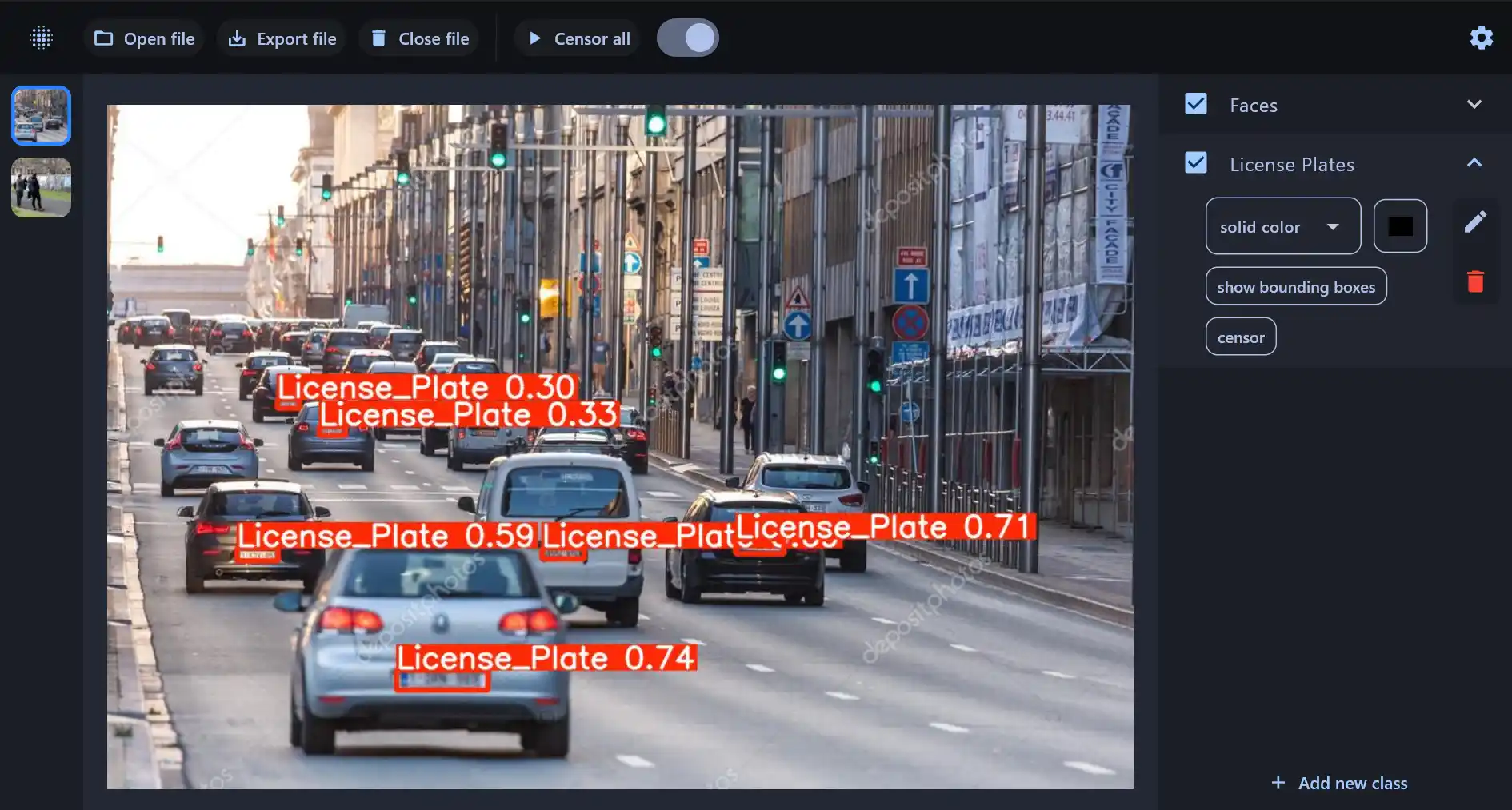The height and width of the screenshot is (810, 1512).
Task: Click the app logo icon
Action: click(x=41, y=38)
